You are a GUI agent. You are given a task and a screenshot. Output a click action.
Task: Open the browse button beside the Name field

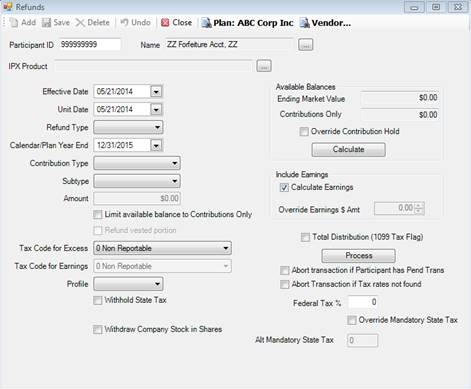[305, 45]
